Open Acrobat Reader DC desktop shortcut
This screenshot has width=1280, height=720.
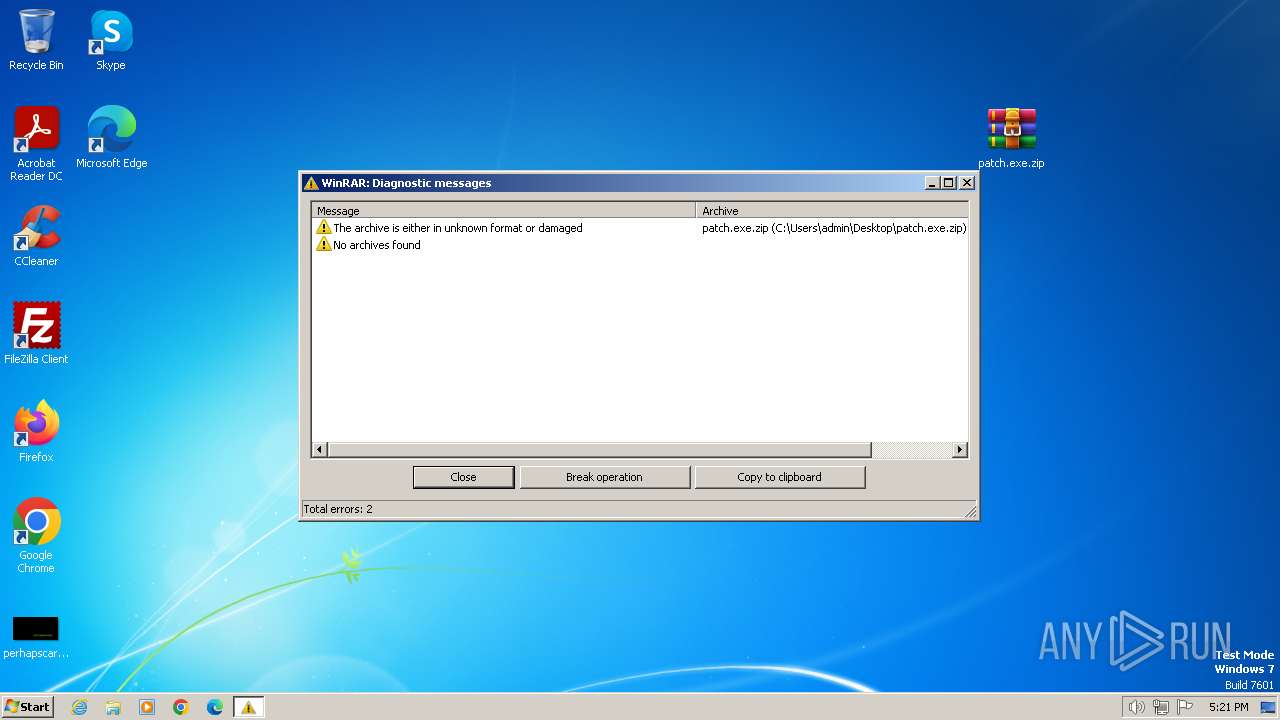36,144
